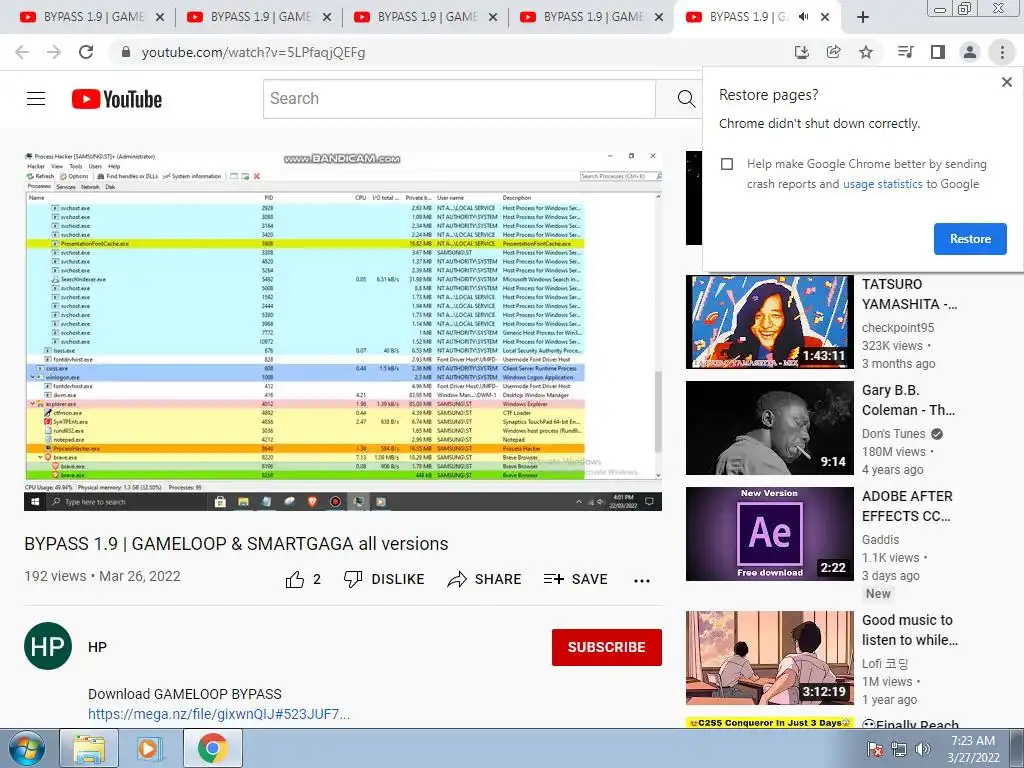Viewport: 1024px width, 768px height.
Task: Open the Tatsuro Yamashita video thumbnail
Action: pyautogui.click(x=769, y=322)
